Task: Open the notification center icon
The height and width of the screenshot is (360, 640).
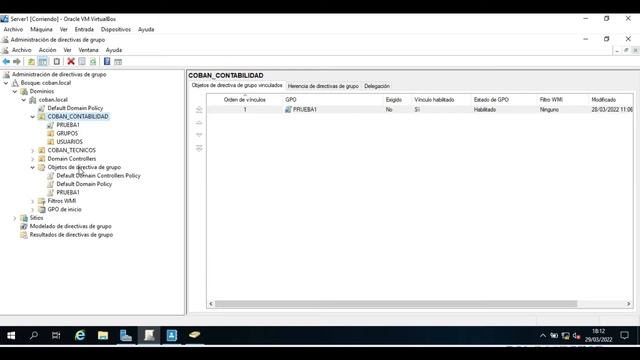Action: coord(624,336)
